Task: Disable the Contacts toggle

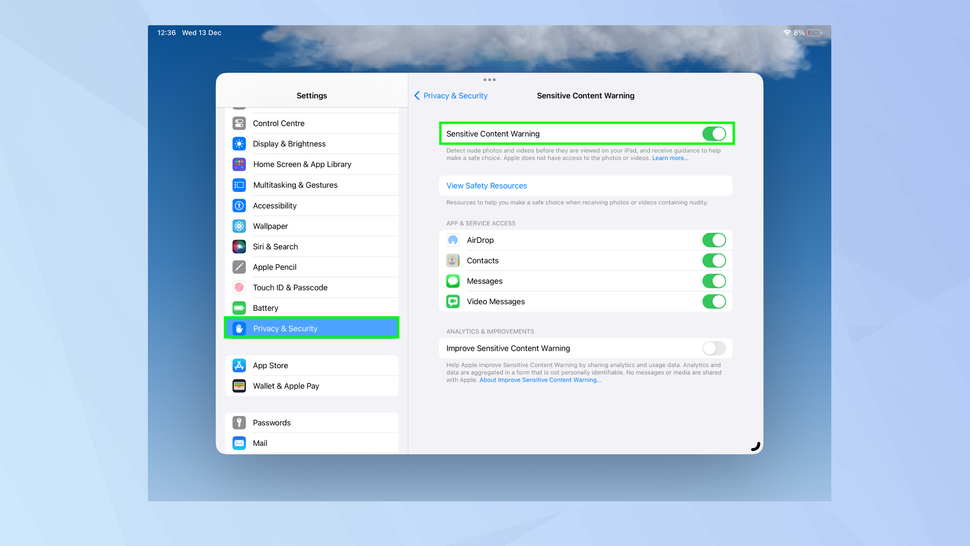Action: point(714,260)
